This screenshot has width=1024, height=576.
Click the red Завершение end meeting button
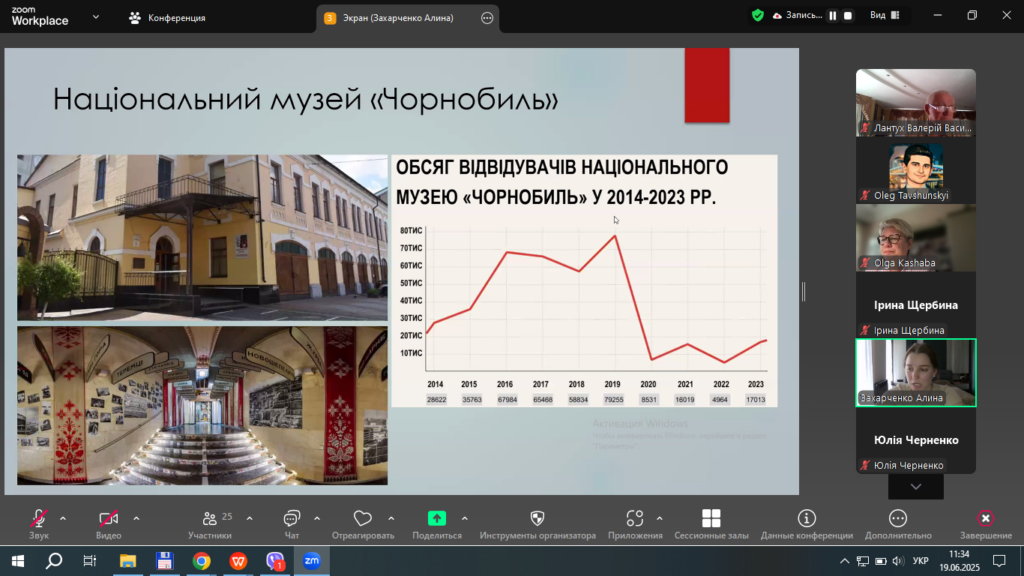985,524
